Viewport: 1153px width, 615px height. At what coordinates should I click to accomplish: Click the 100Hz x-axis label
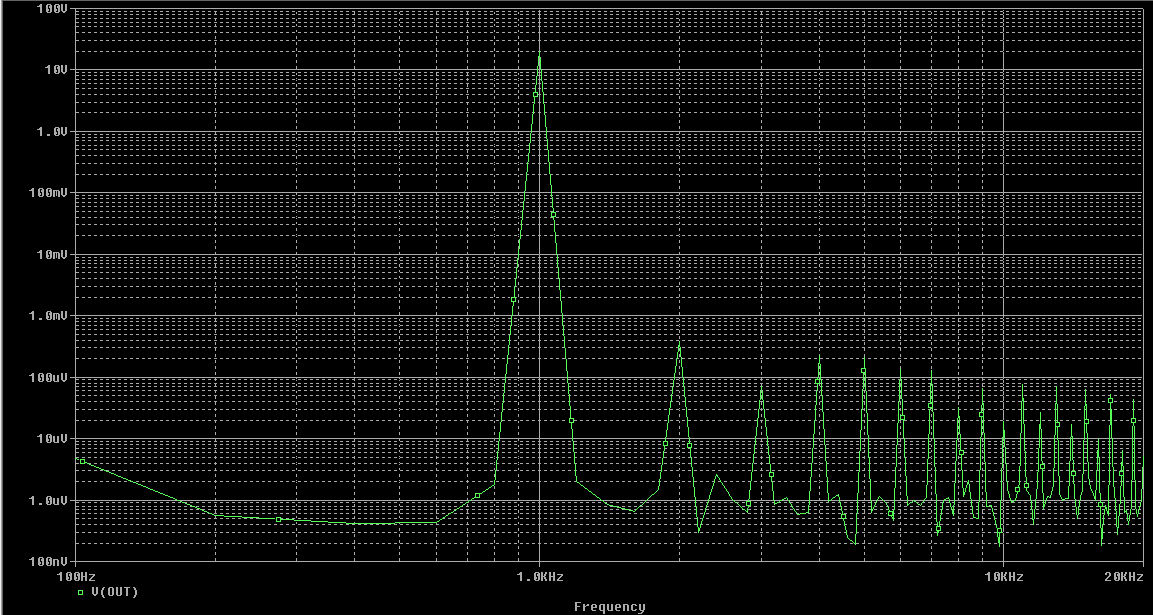(76, 577)
